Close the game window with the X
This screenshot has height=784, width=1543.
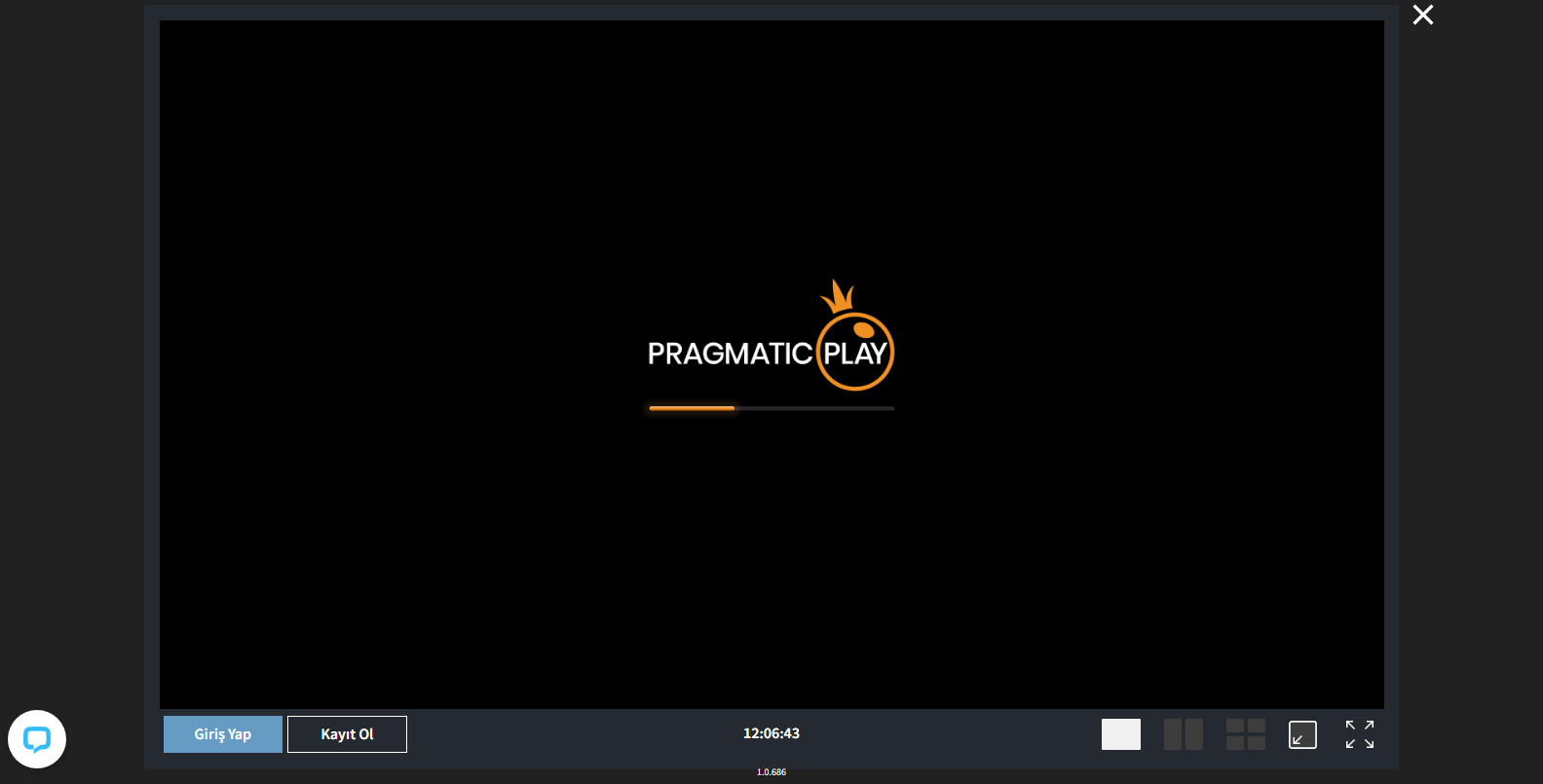(x=1422, y=15)
